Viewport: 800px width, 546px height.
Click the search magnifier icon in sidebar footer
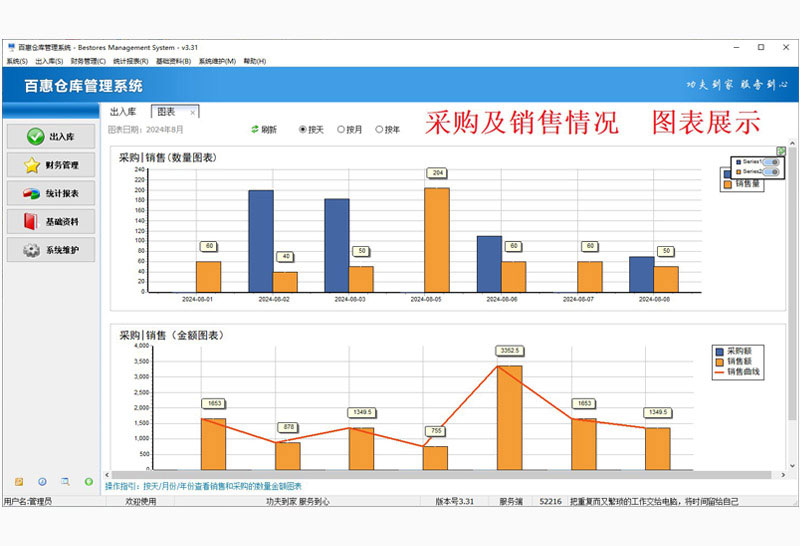tap(65, 482)
